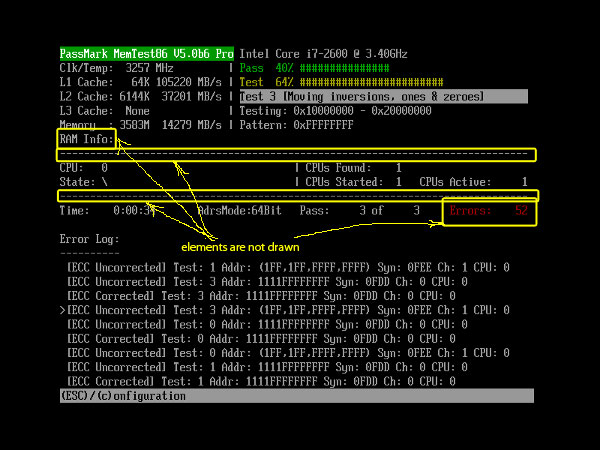Click the Pattern 0xFFFFFFFF value
Screen dimensions: 600x450
coord(296,125)
